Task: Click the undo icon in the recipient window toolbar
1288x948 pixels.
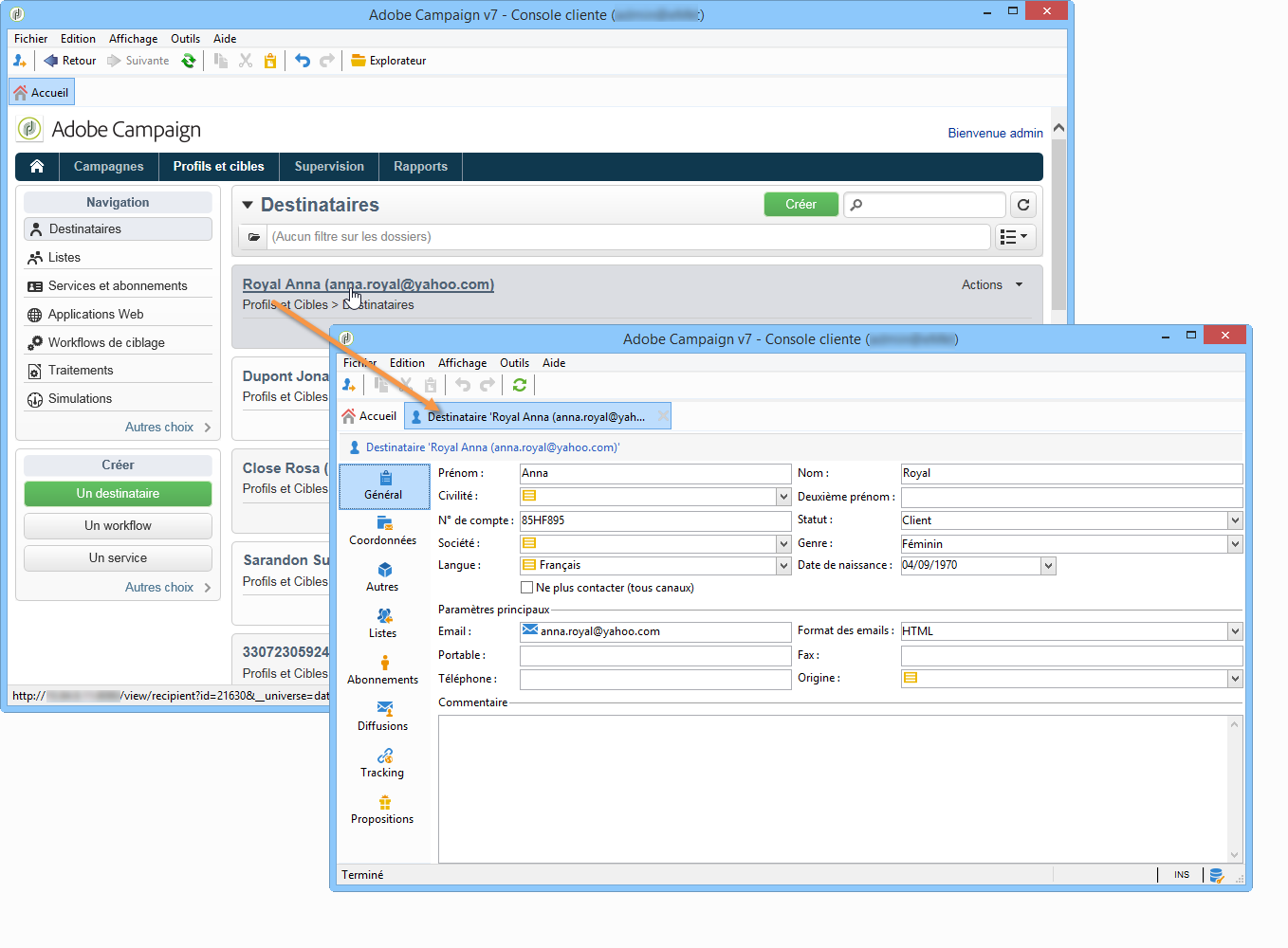Action: coord(463,385)
